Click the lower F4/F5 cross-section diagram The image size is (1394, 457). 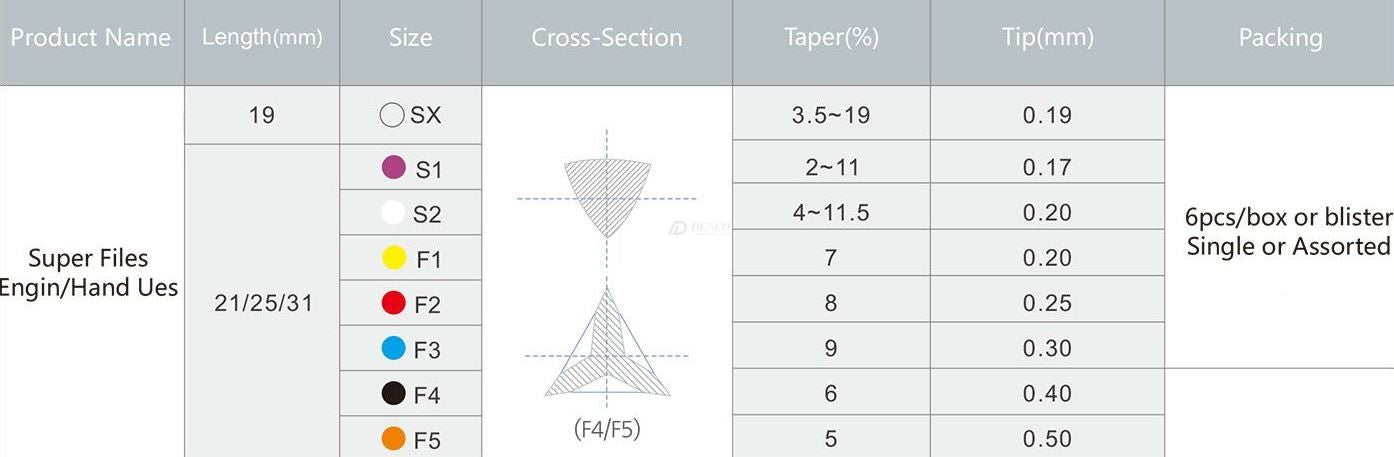[607, 350]
